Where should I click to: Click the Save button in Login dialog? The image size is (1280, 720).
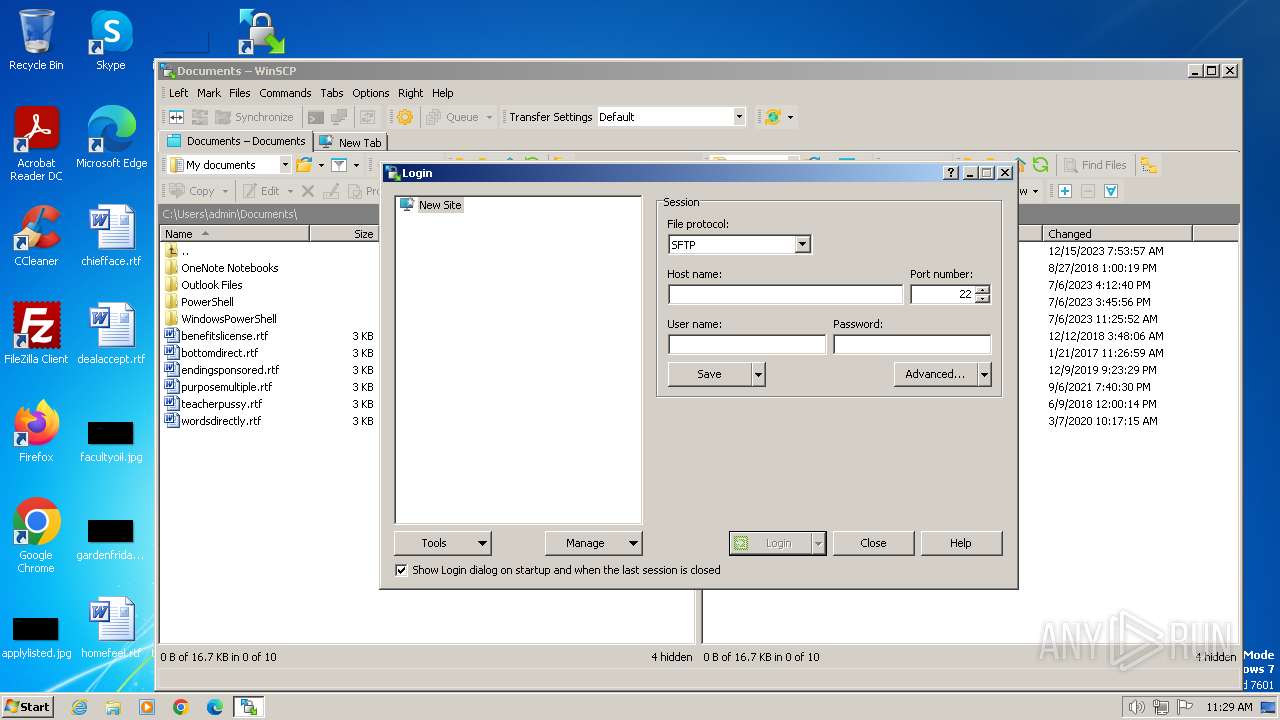[709, 374]
